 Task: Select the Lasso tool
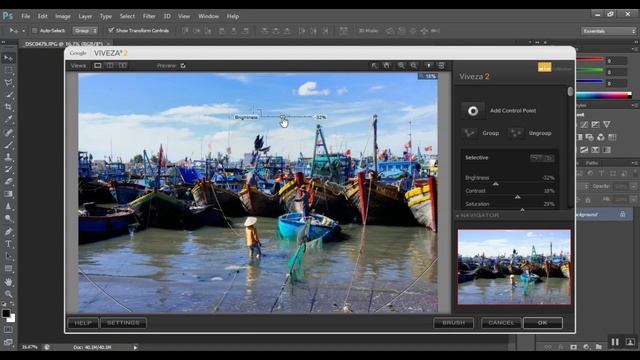(8, 82)
